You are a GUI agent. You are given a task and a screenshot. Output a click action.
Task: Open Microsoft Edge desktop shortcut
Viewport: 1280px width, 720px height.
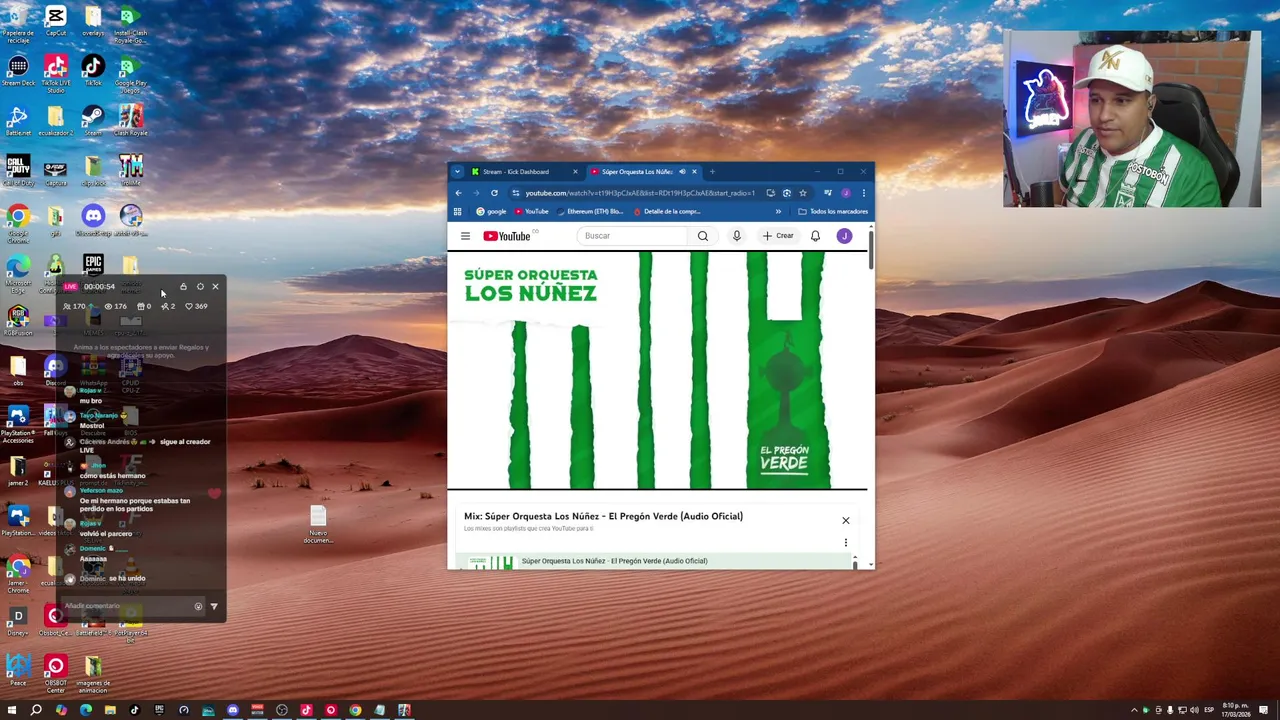point(18,274)
